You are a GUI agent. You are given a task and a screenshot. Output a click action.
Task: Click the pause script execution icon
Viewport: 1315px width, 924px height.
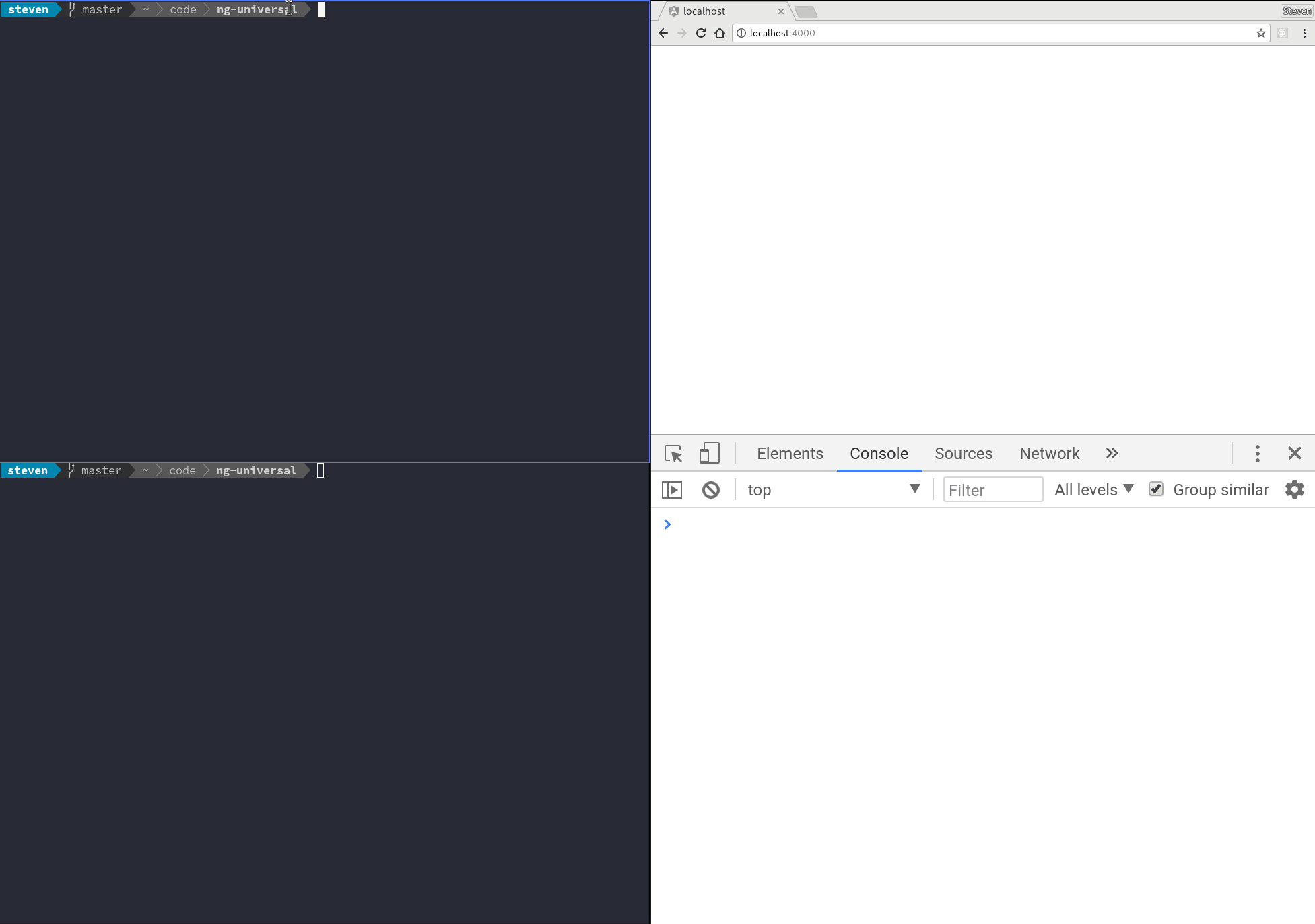click(x=672, y=489)
